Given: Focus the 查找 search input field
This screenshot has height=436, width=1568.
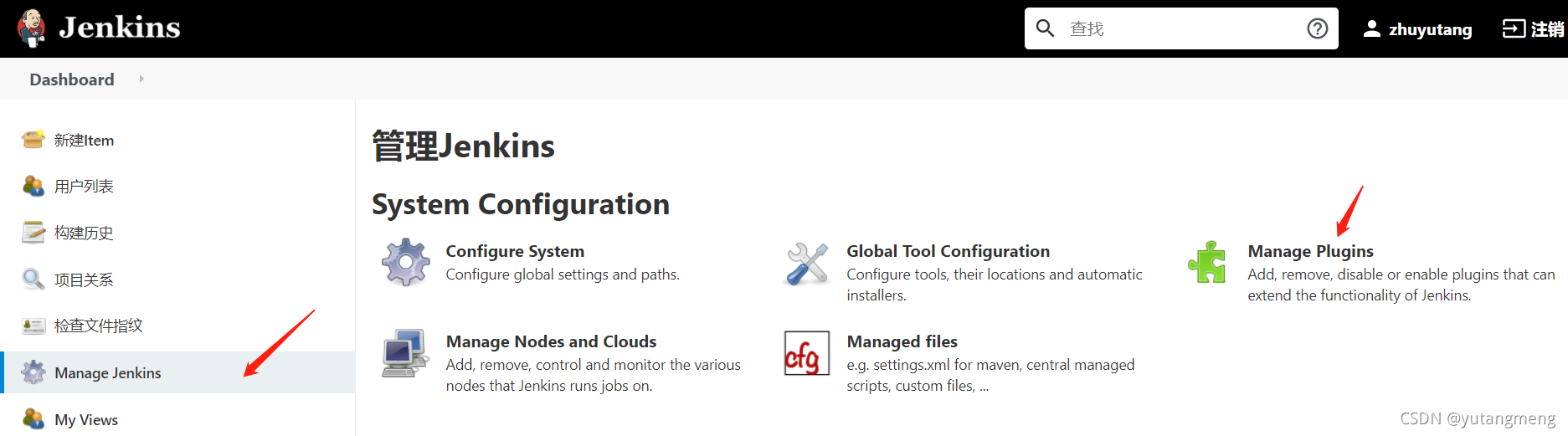Looking at the screenshot, I should point(1180,28).
